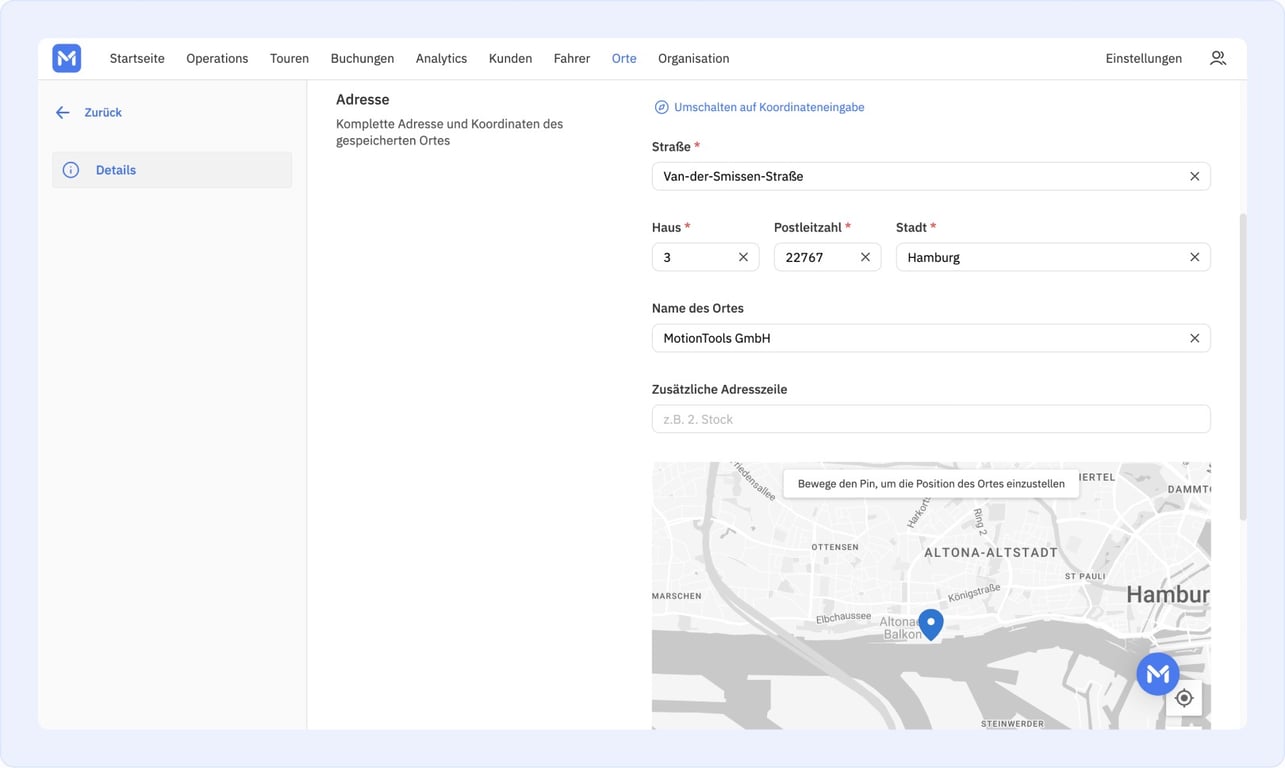Click the Elbchaussee label on the map
This screenshot has width=1285, height=768.
(844, 617)
